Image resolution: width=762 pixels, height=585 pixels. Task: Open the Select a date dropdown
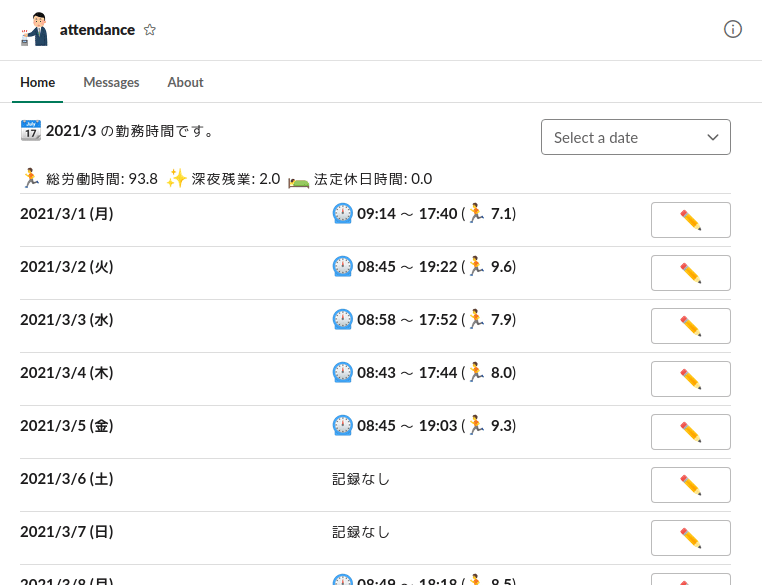(635, 137)
